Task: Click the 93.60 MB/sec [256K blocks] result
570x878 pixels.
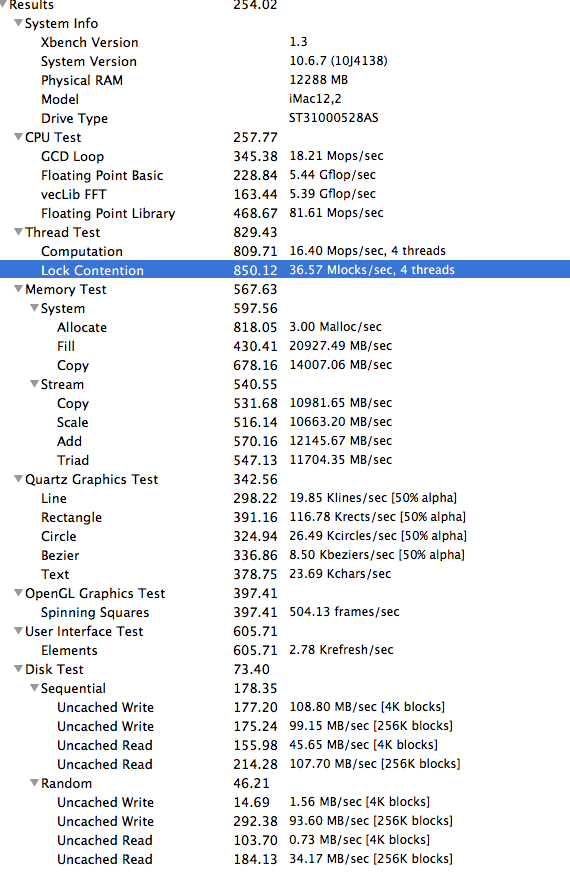Action: point(371,821)
